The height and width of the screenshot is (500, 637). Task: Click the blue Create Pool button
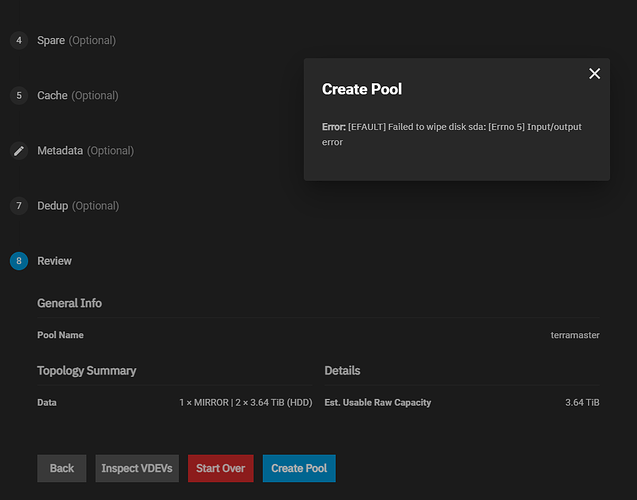299,468
